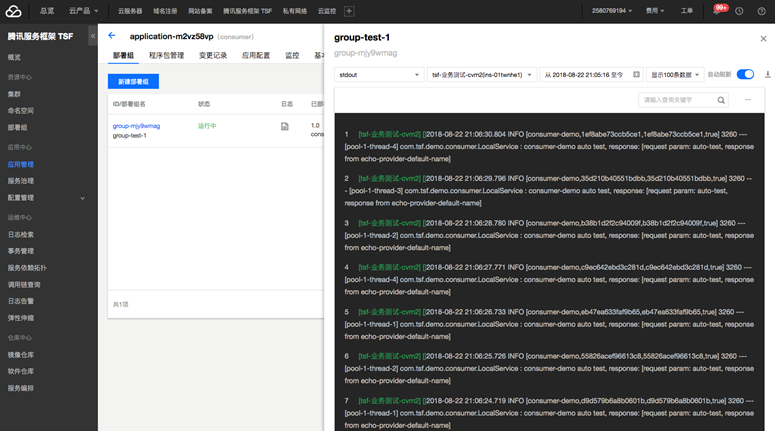
Task: Expand the 云产品 products menu
Action: [x=83, y=11]
